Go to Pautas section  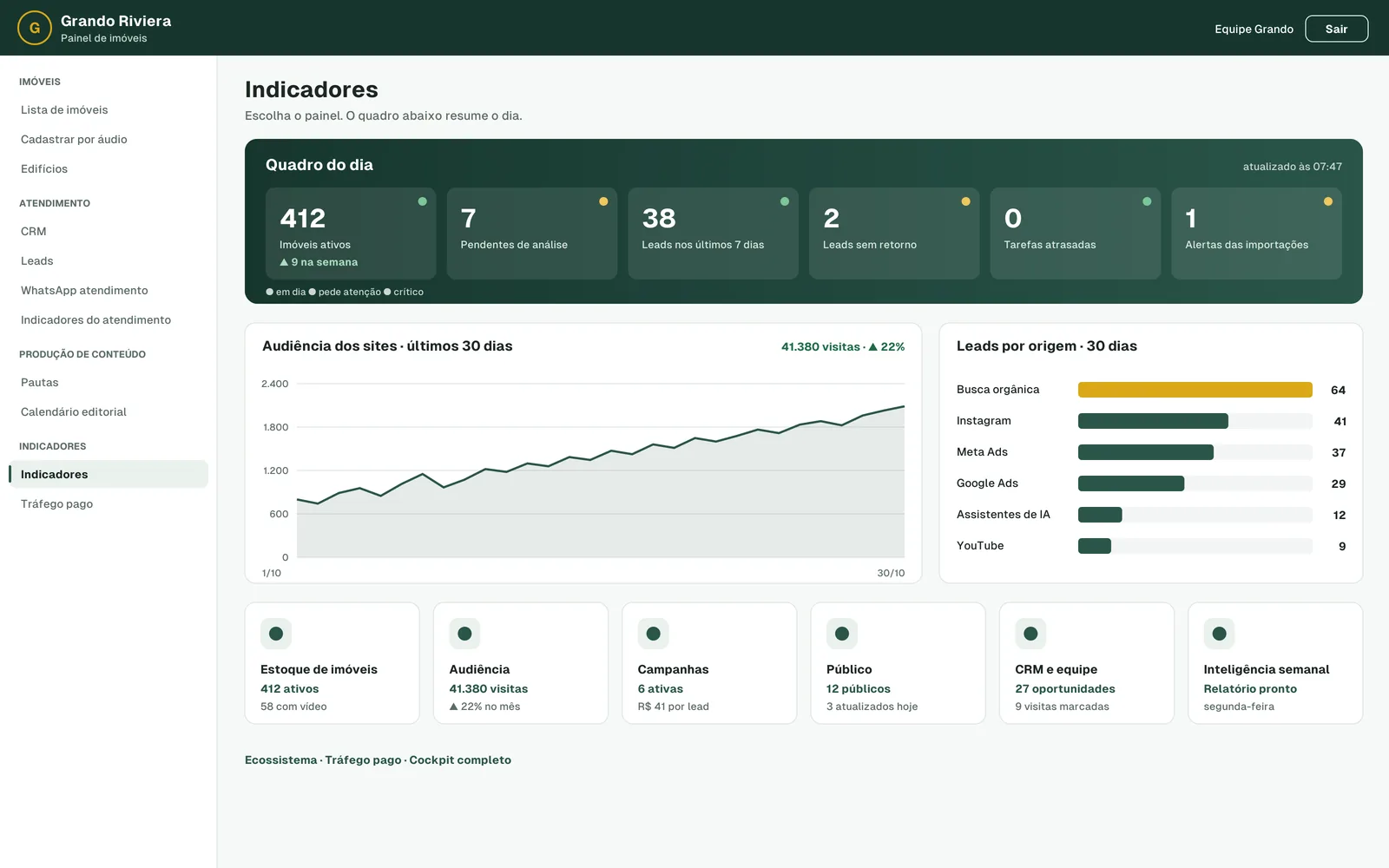click(x=109, y=383)
